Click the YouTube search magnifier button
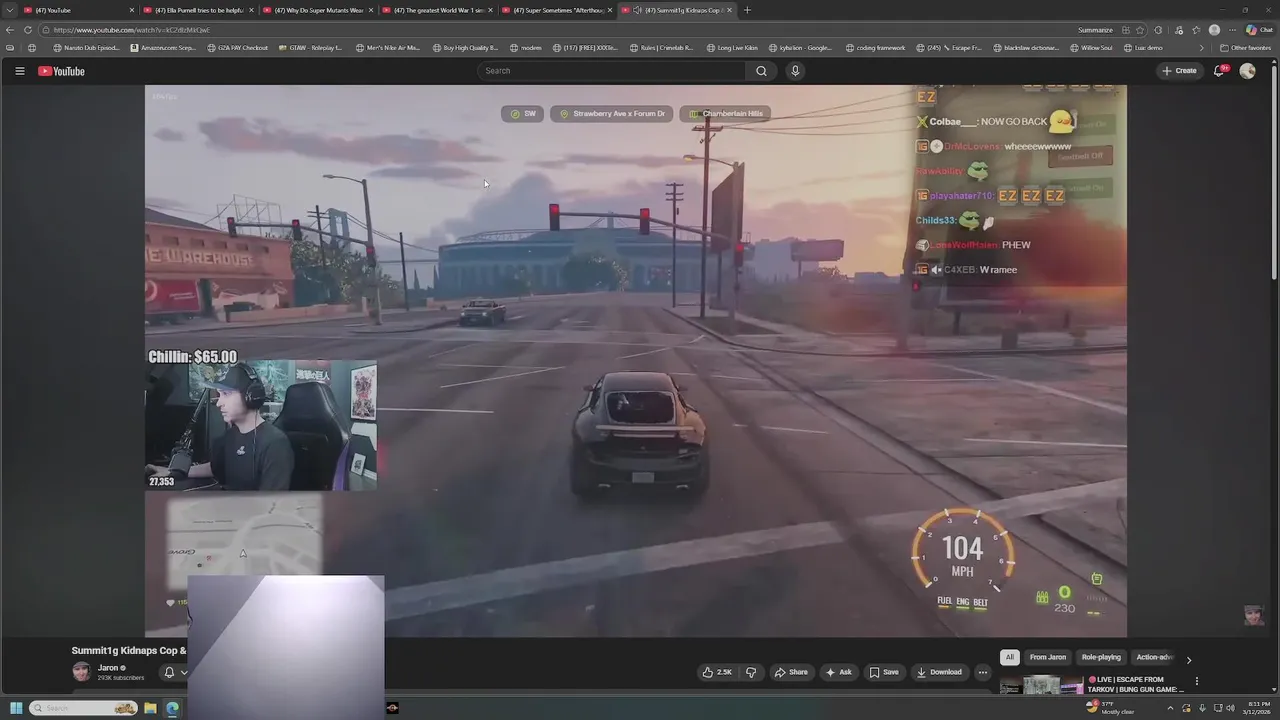This screenshot has width=1280, height=720. [761, 71]
